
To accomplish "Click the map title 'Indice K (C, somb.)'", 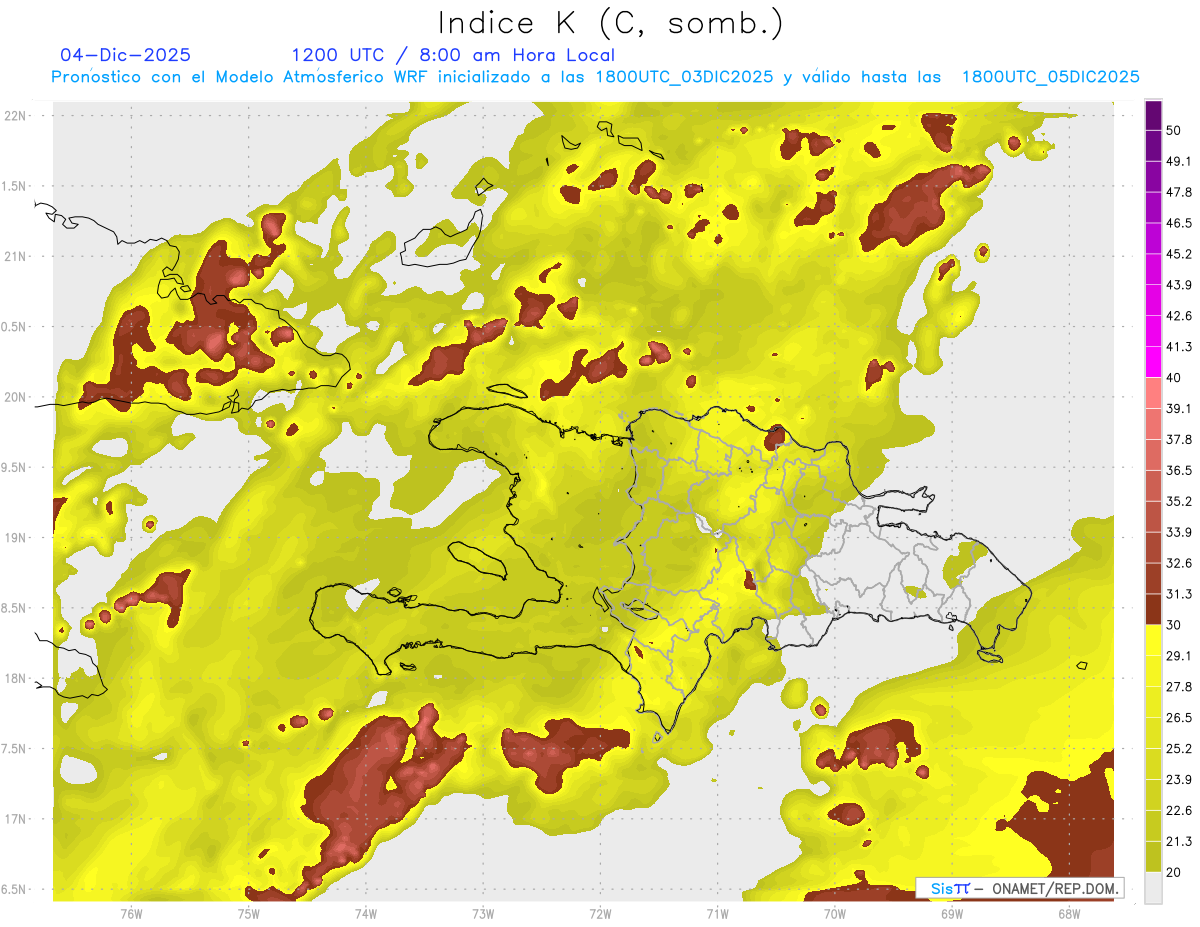I will (610, 23).
